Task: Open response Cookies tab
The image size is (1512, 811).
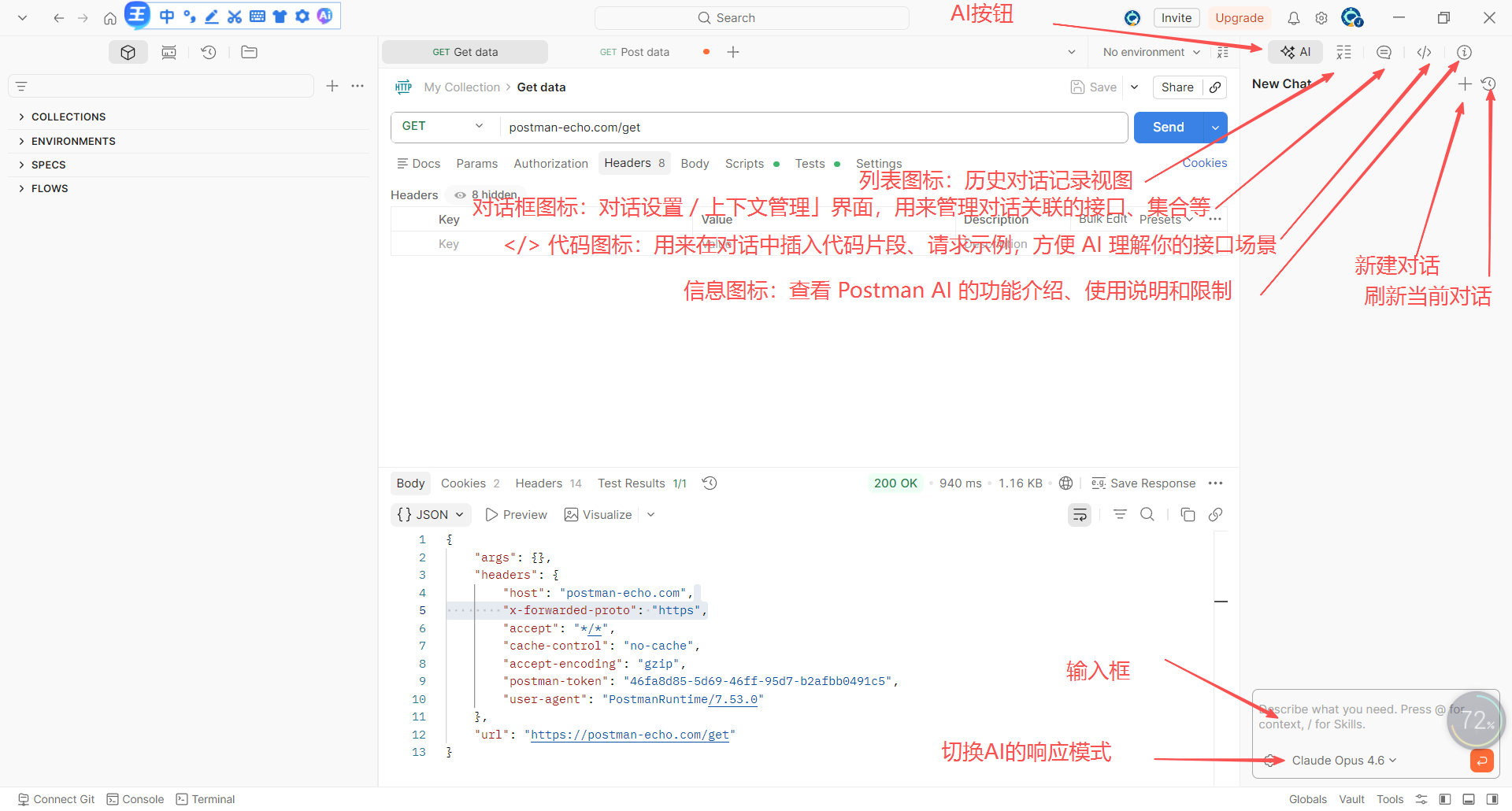Action: point(470,483)
